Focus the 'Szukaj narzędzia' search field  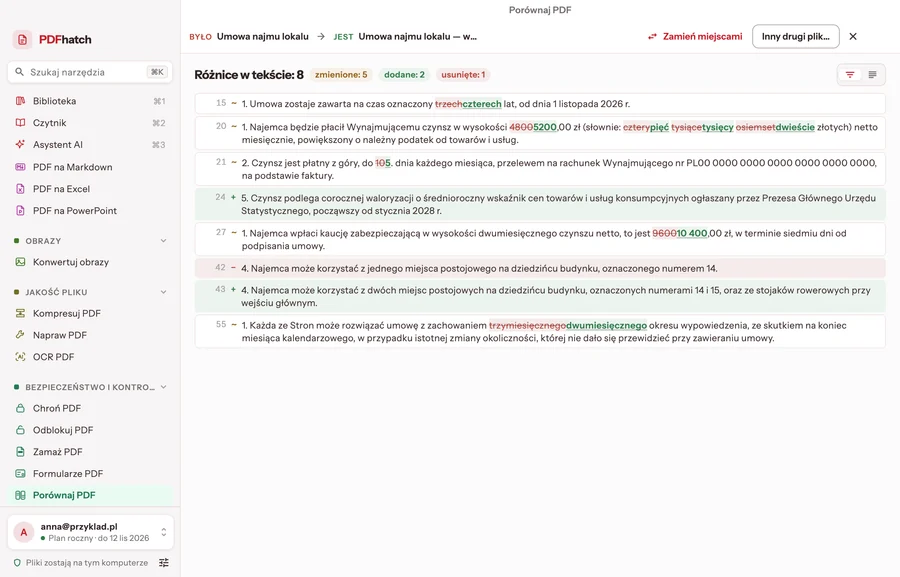(90, 72)
